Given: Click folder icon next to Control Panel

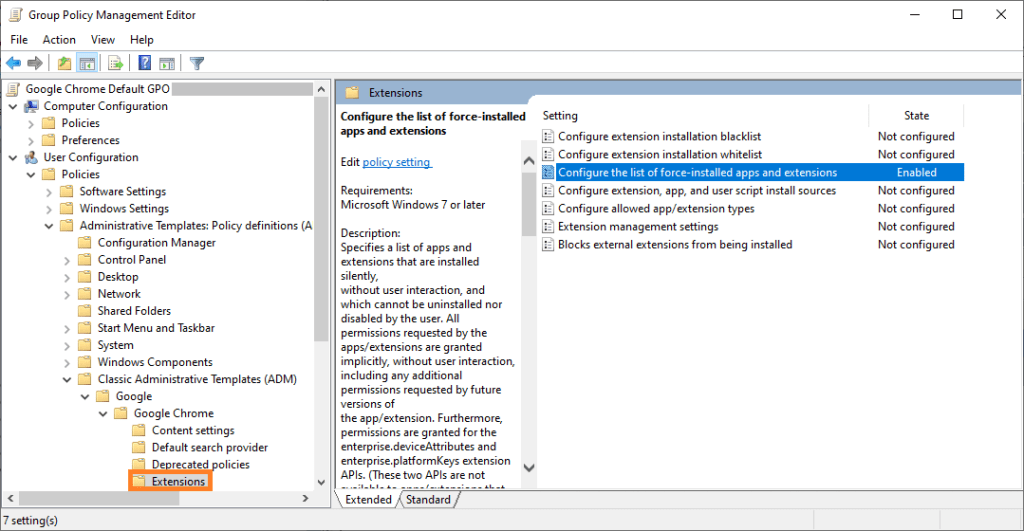Looking at the screenshot, I should click(85, 259).
